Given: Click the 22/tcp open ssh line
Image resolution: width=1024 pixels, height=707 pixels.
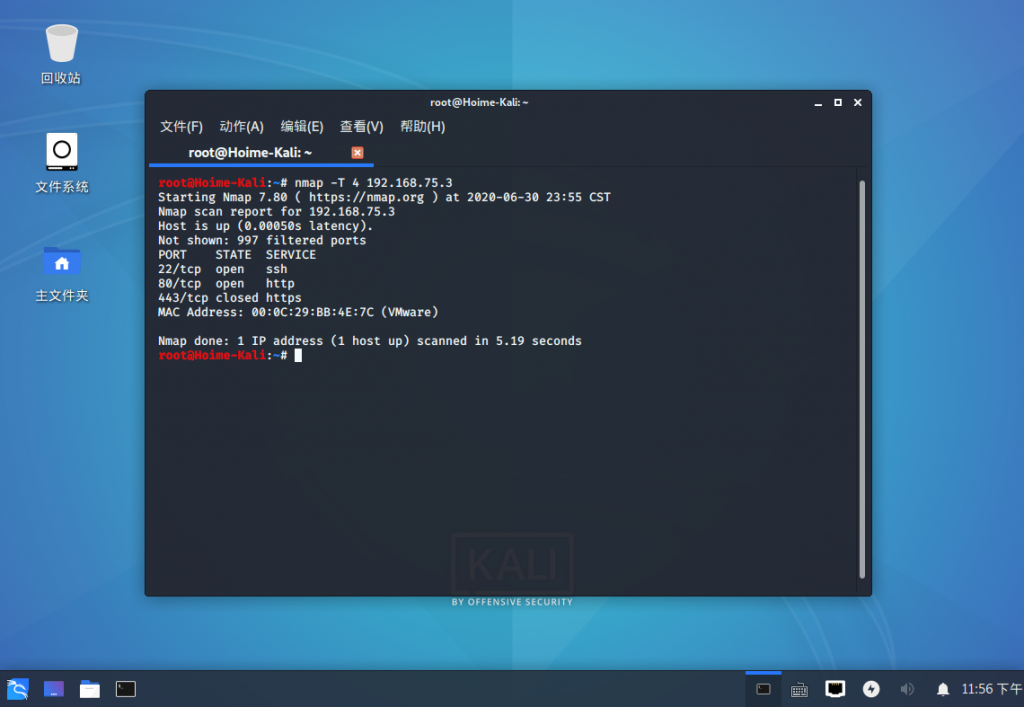Looking at the screenshot, I should [x=223, y=269].
